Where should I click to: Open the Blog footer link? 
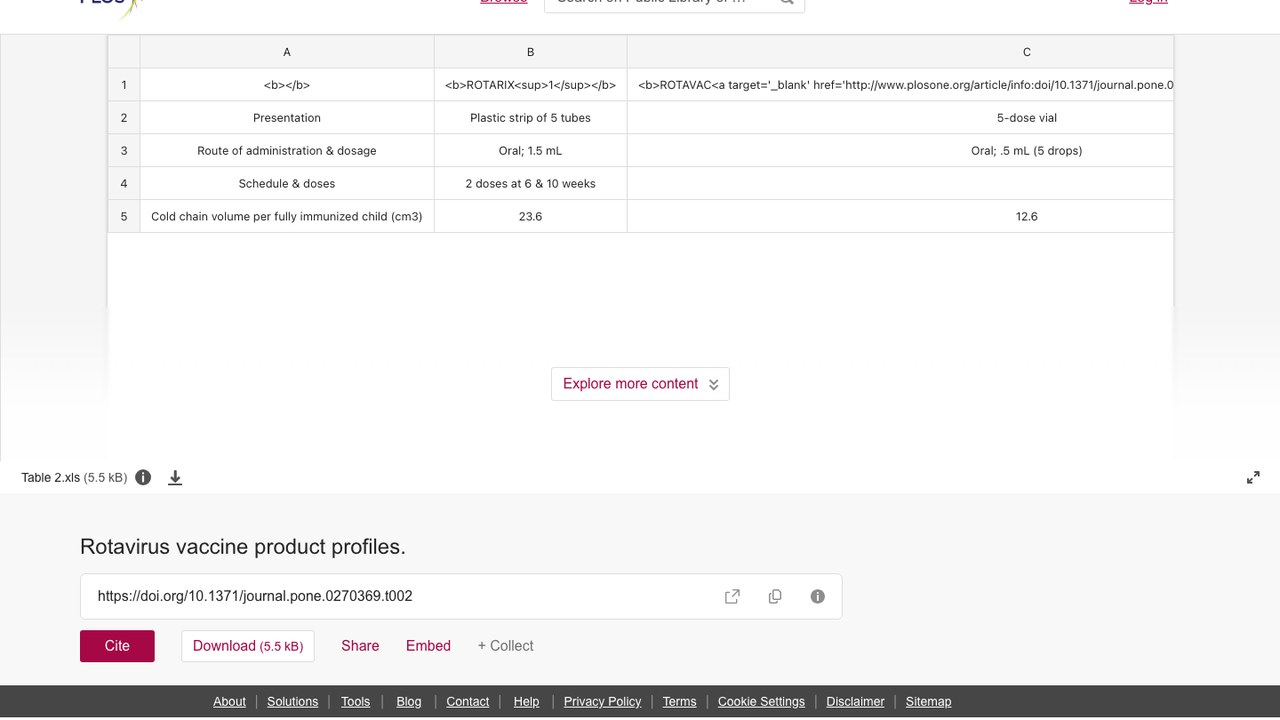[409, 702]
